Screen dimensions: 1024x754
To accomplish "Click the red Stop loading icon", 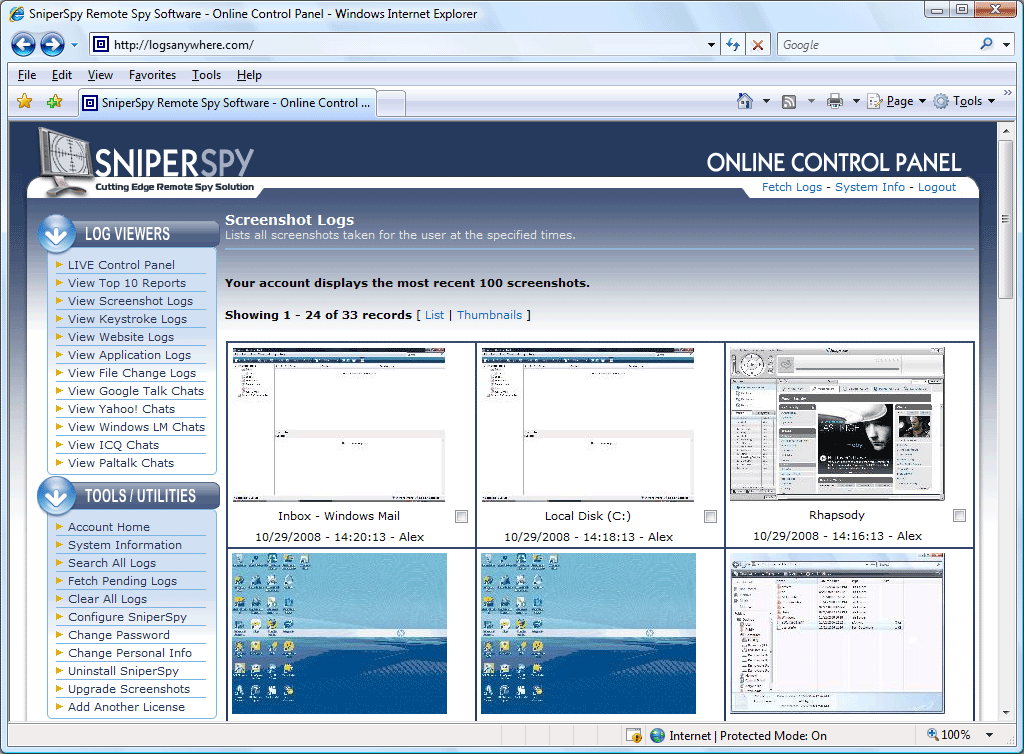I will point(758,44).
